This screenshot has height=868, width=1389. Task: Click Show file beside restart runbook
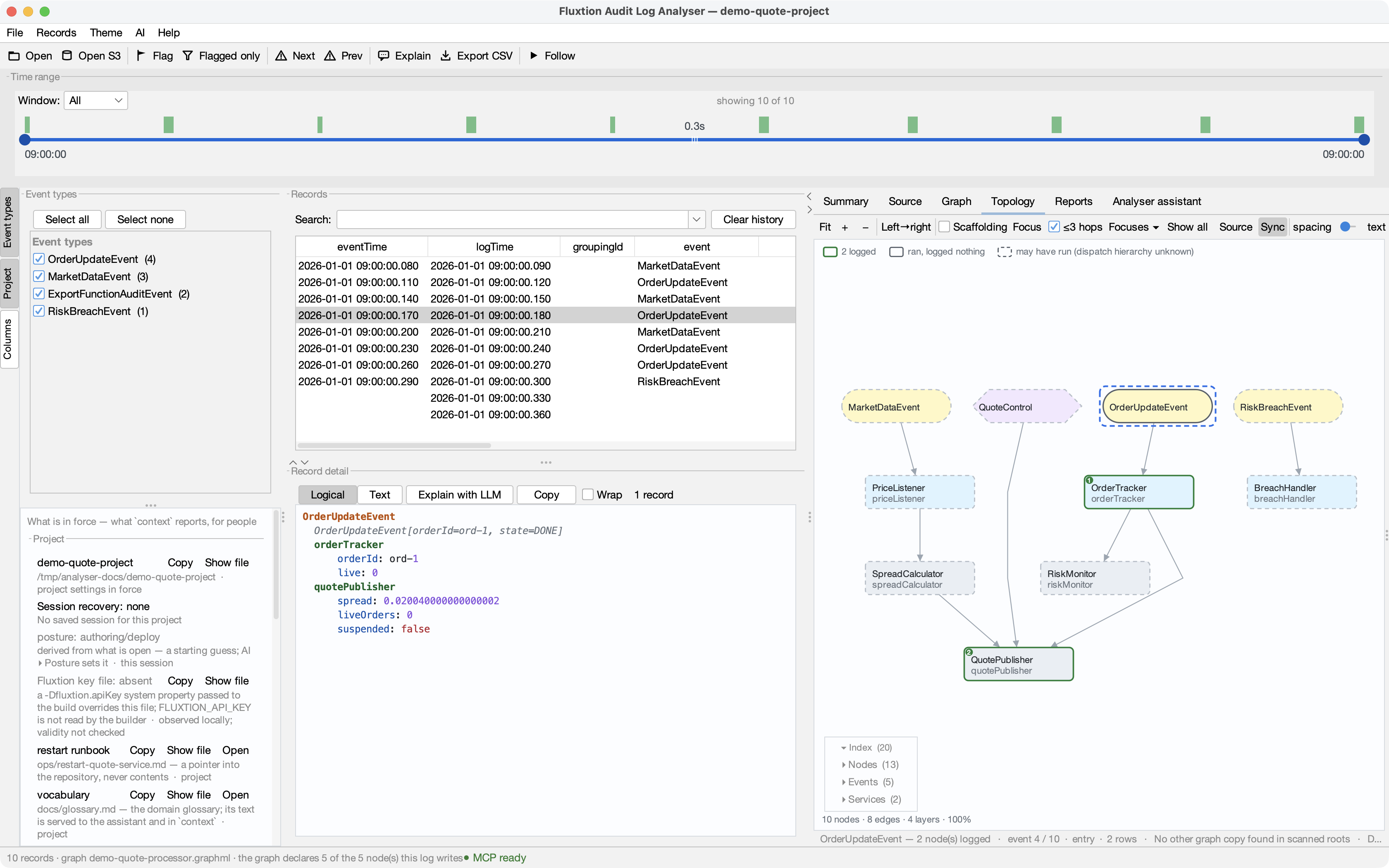tap(188, 750)
